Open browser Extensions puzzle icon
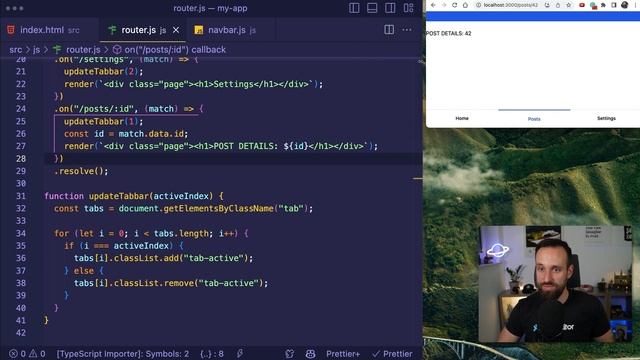 [x=603, y=5]
